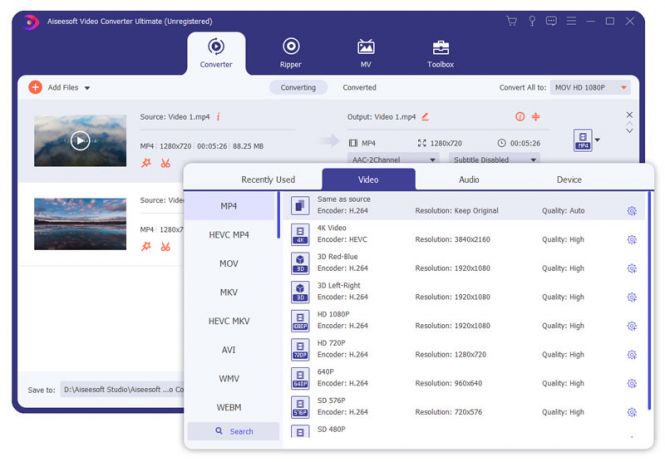Open settings gear for Same as source
665x462 pixels.
[631, 211]
